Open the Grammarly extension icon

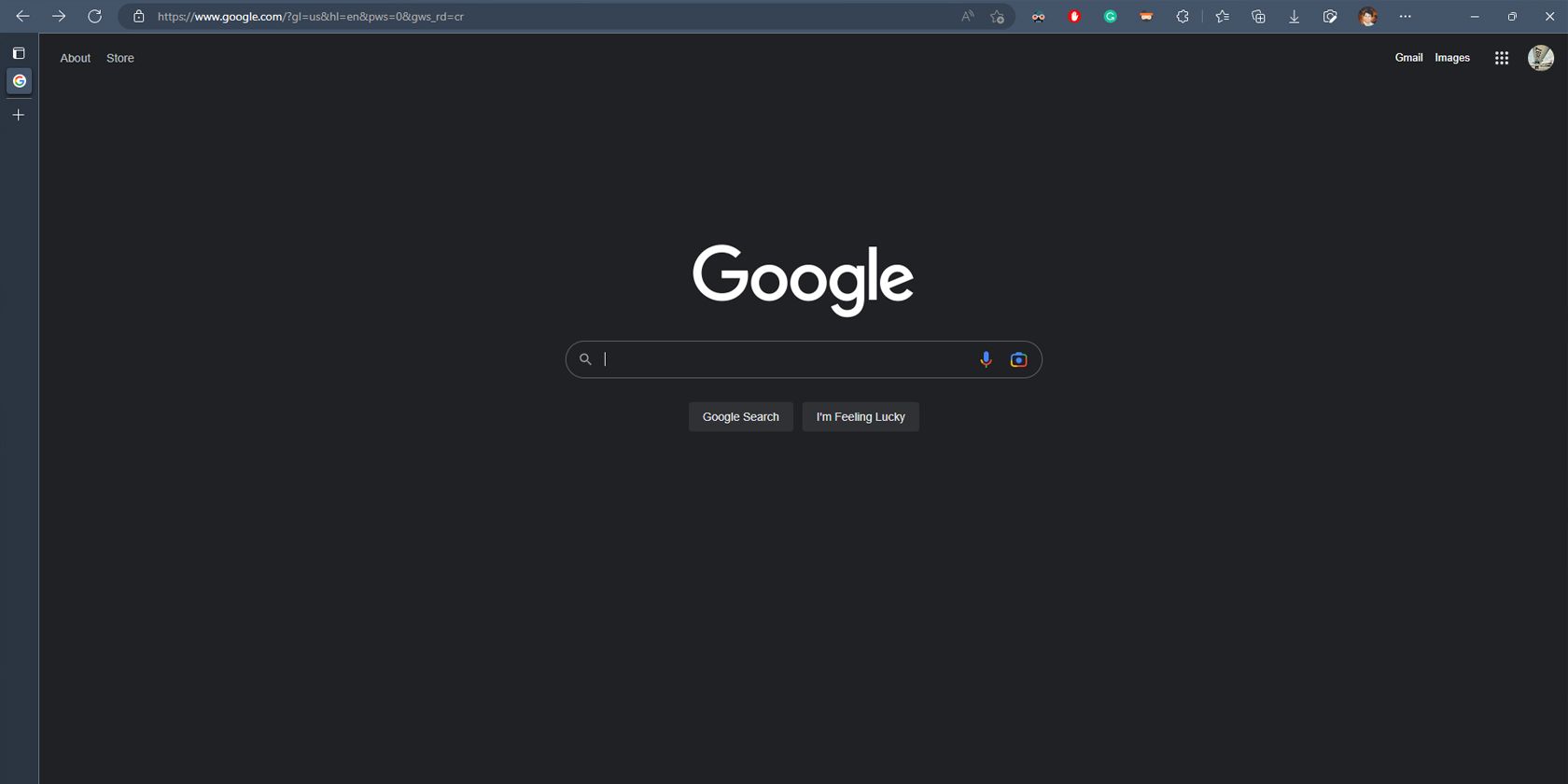click(1110, 16)
